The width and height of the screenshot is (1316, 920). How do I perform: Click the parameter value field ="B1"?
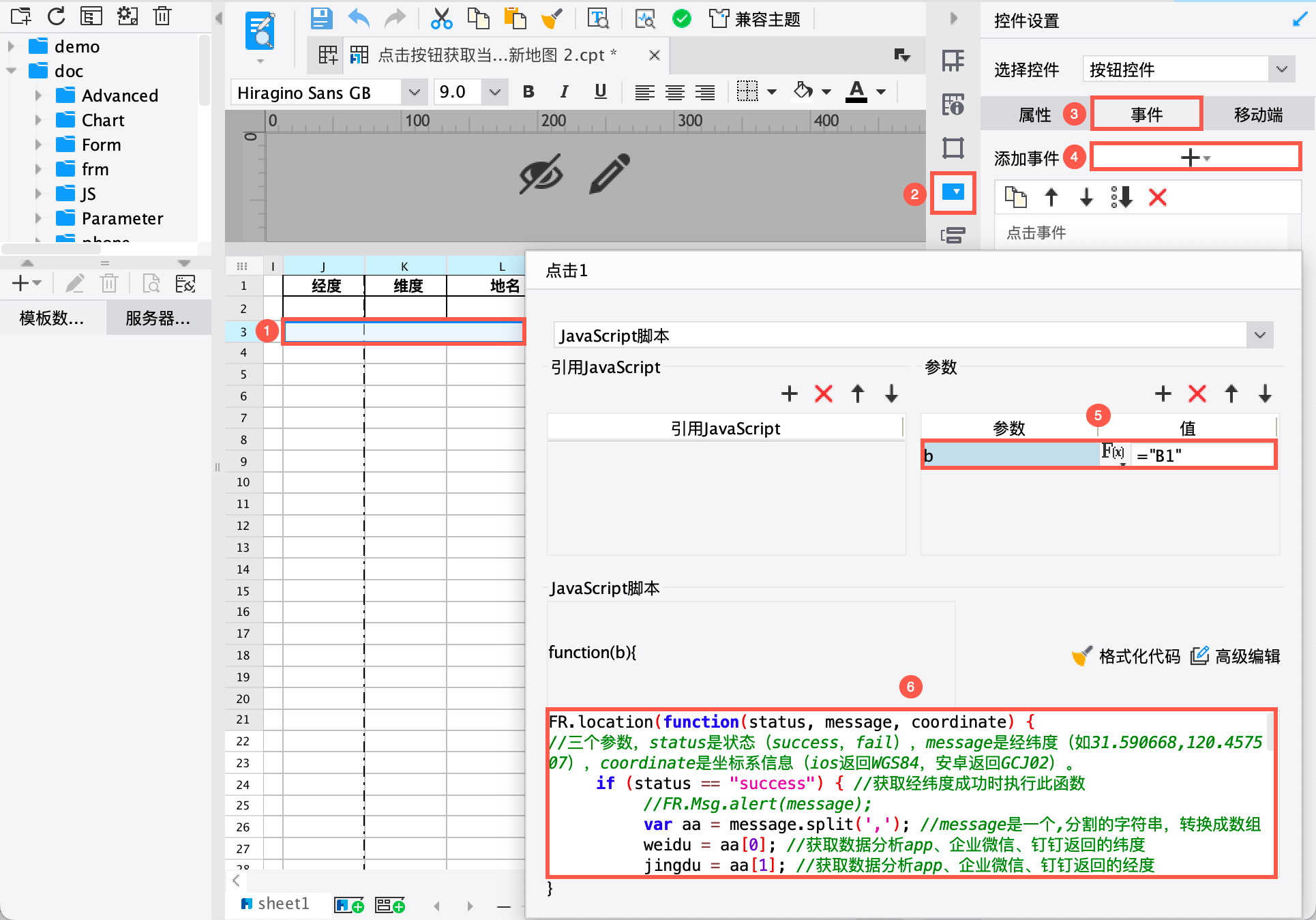point(1201,456)
